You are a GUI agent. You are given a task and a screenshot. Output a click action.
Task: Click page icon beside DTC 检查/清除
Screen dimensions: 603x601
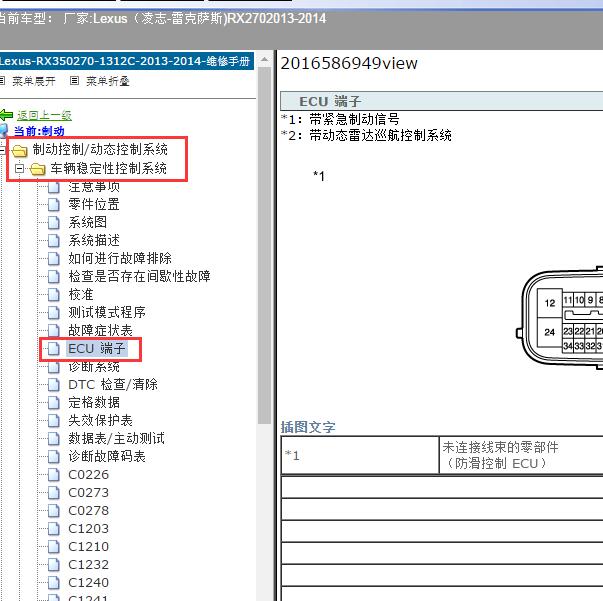pos(54,385)
